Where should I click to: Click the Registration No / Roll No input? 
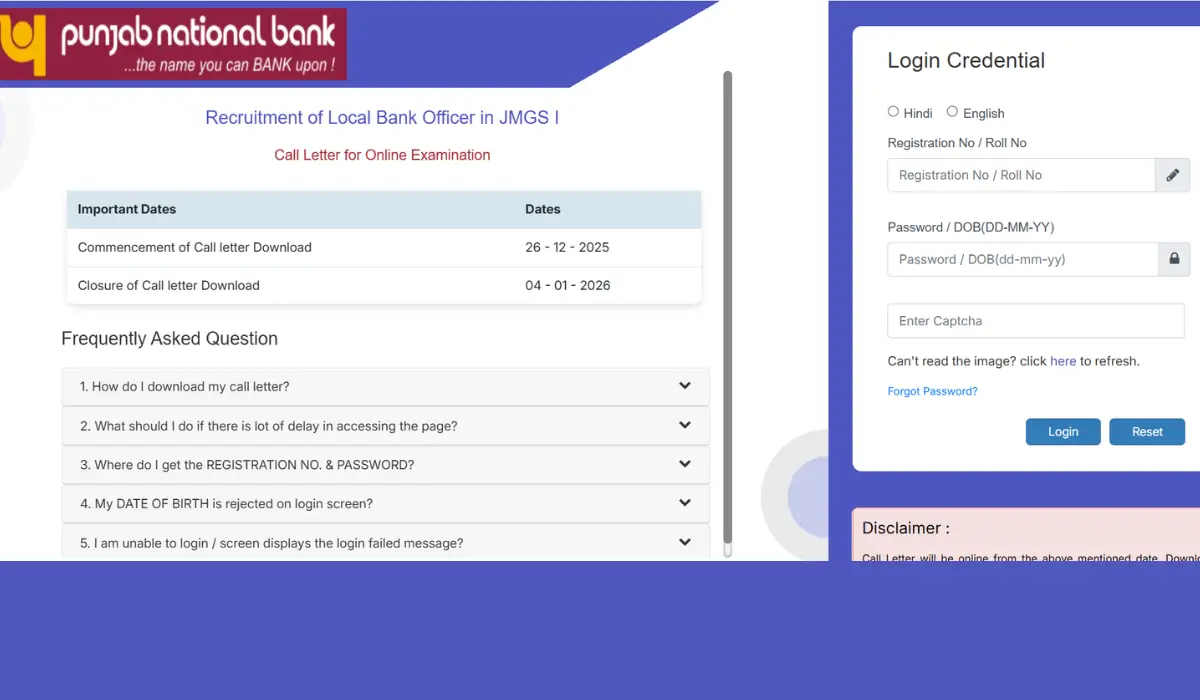1020,174
